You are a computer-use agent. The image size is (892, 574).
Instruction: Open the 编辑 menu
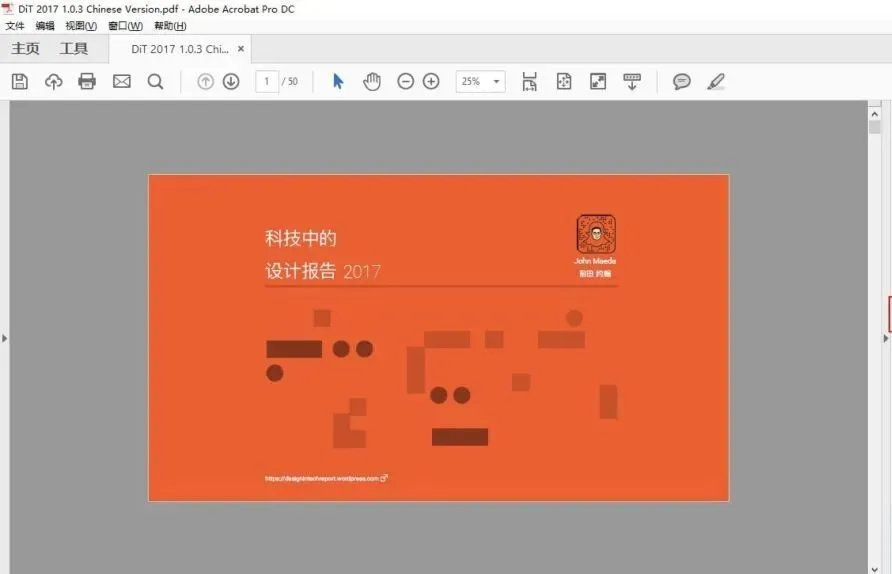coord(45,26)
